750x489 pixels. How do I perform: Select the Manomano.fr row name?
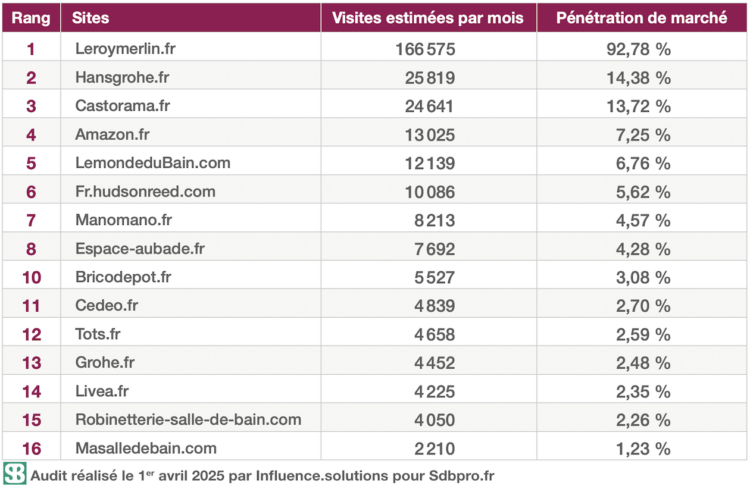pos(124,220)
